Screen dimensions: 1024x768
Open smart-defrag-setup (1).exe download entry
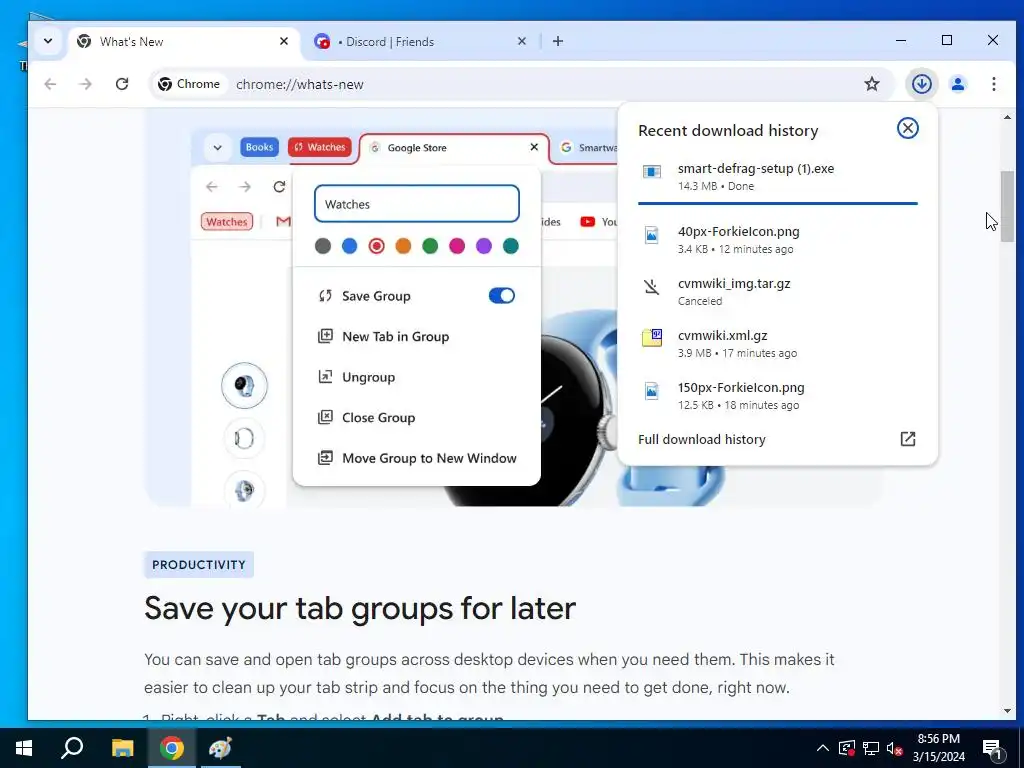777,176
